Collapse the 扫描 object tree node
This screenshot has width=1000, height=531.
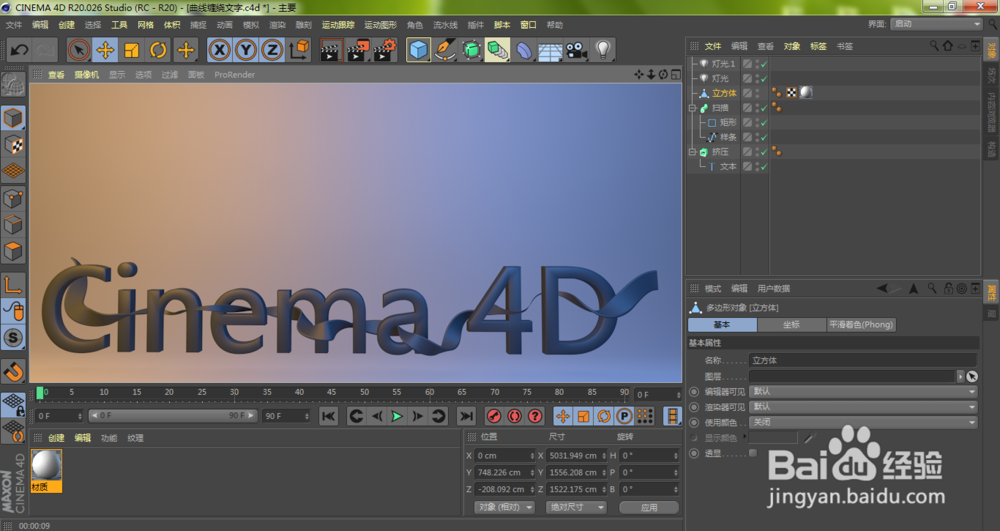(x=692, y=108)
